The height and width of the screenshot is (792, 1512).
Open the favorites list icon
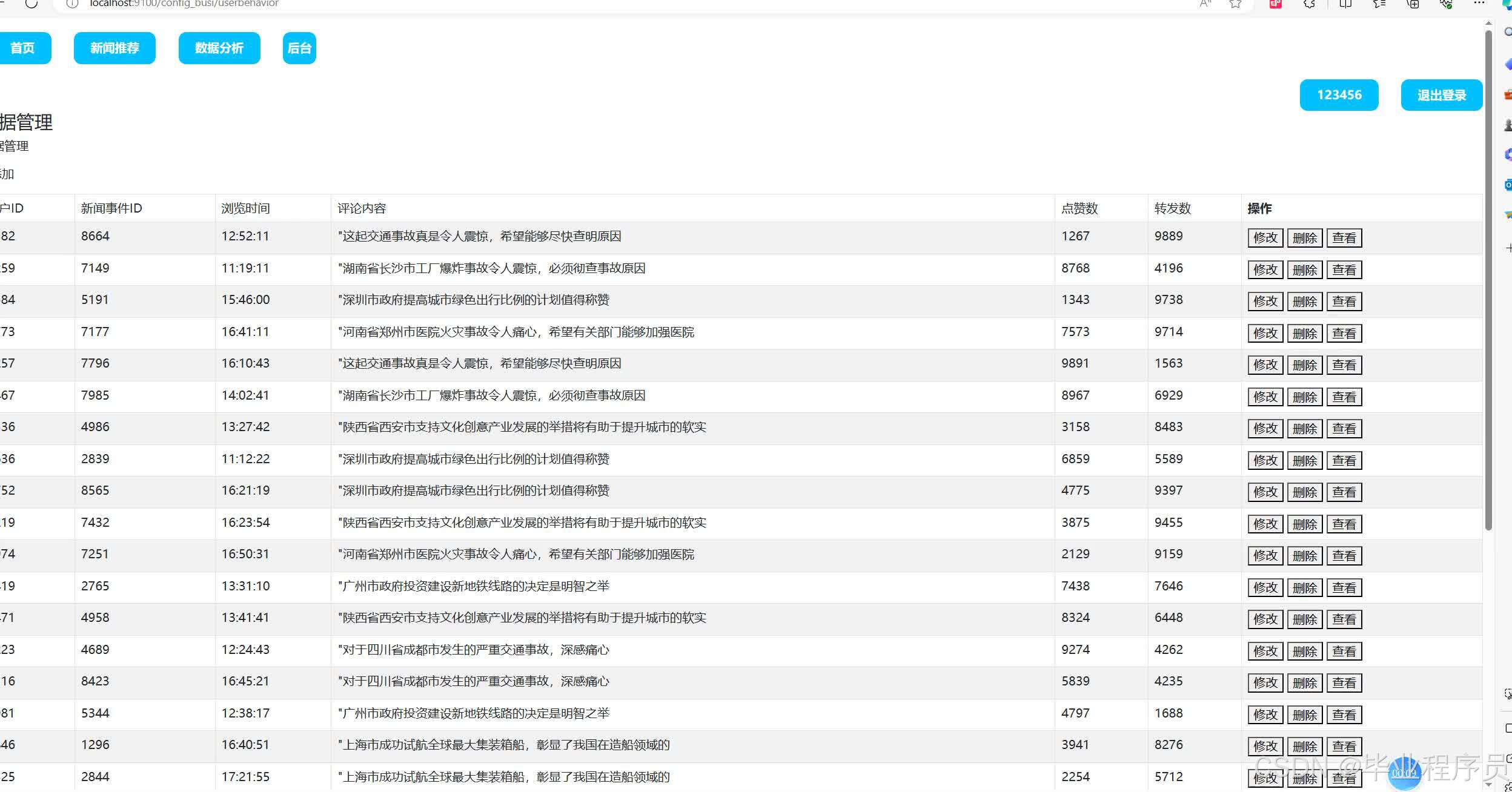(1379, 4)
